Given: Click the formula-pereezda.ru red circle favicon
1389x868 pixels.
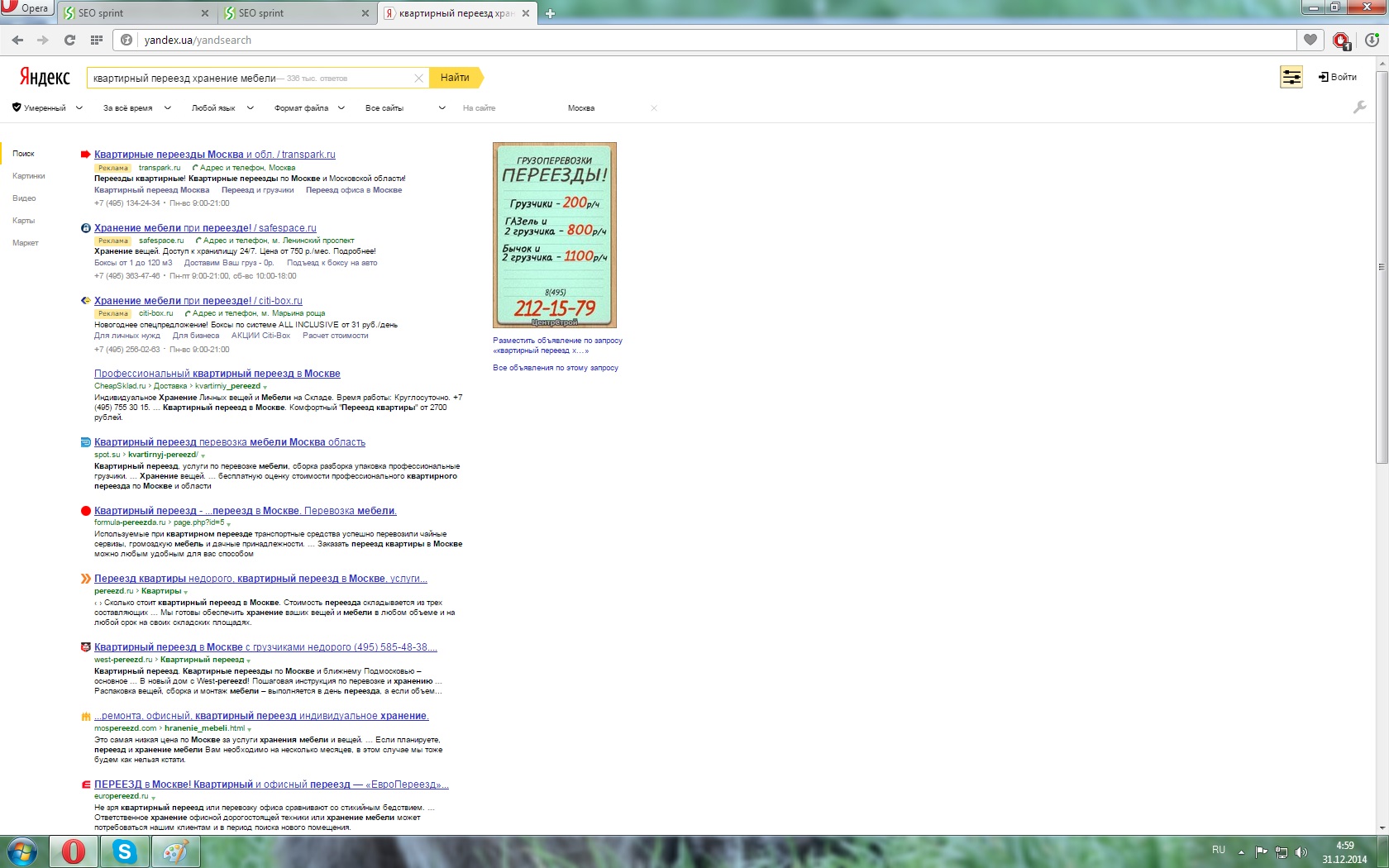Looking at the screenshot, I should pos(85,511).
